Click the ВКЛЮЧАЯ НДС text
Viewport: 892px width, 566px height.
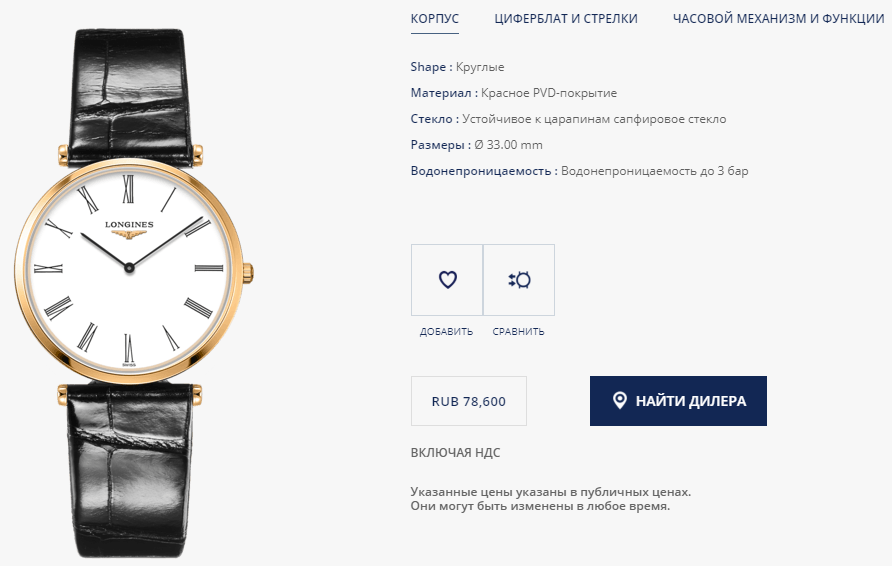456,453
